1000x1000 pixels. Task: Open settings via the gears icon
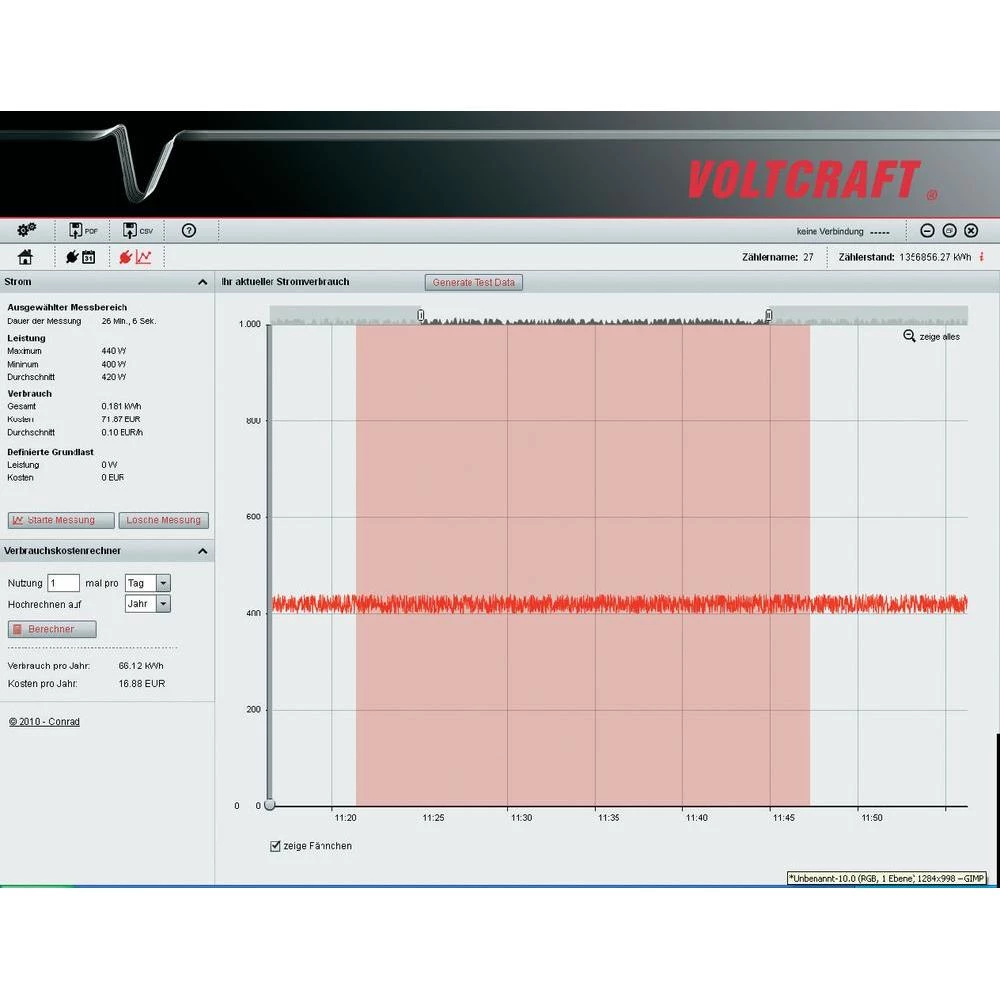coord(26,230)
